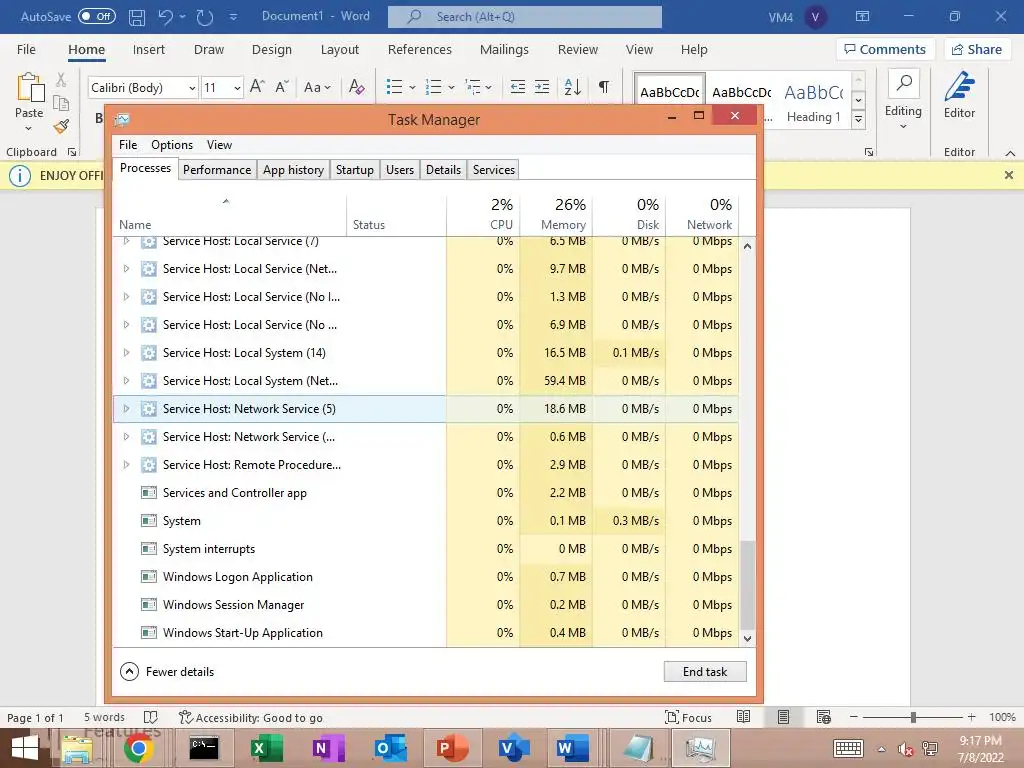Click the Sort A-Z icon
Screen dimensions: 1024x768
click(573, 87)
